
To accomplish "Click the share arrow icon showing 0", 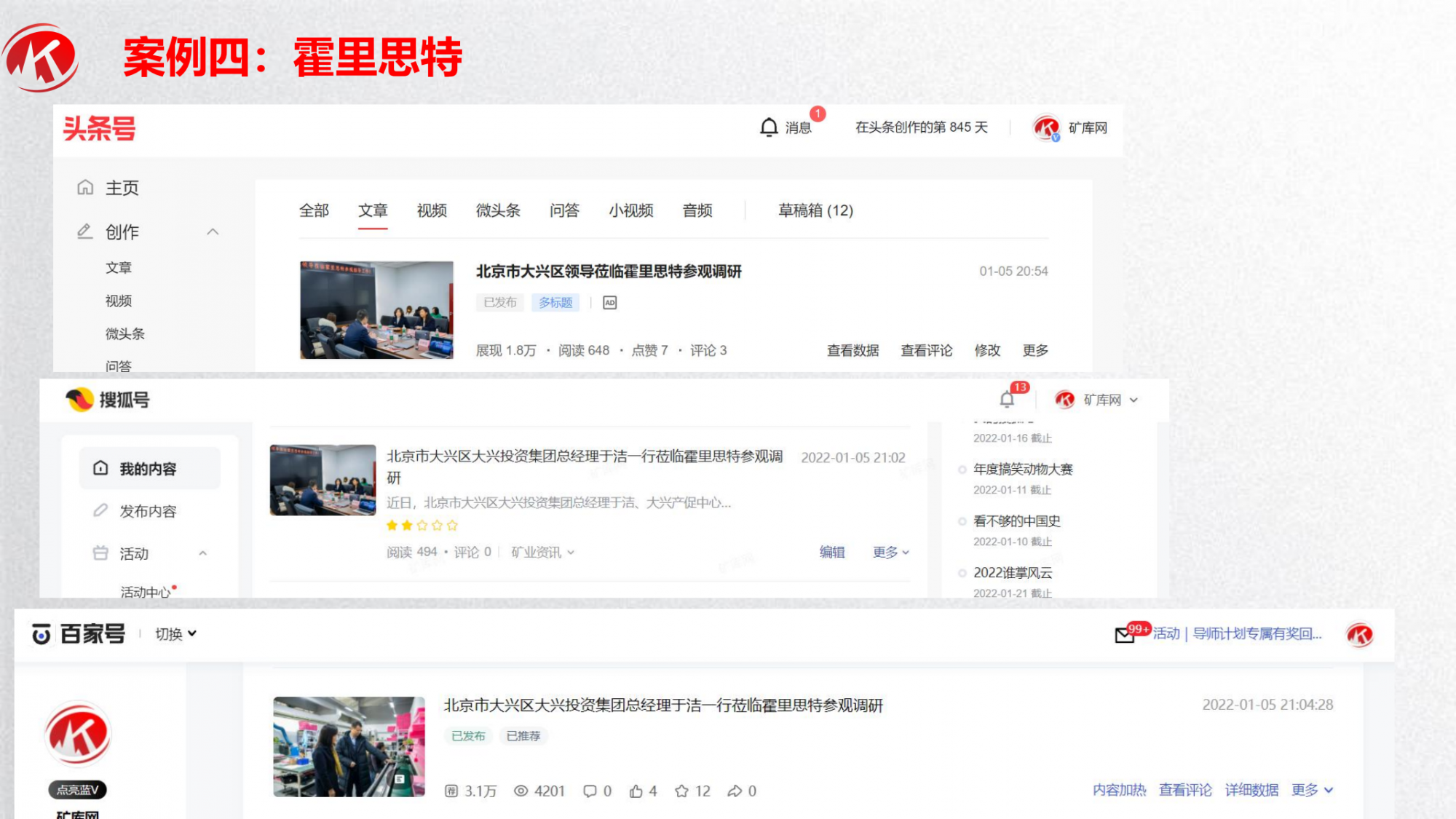I will pos(735,791).
